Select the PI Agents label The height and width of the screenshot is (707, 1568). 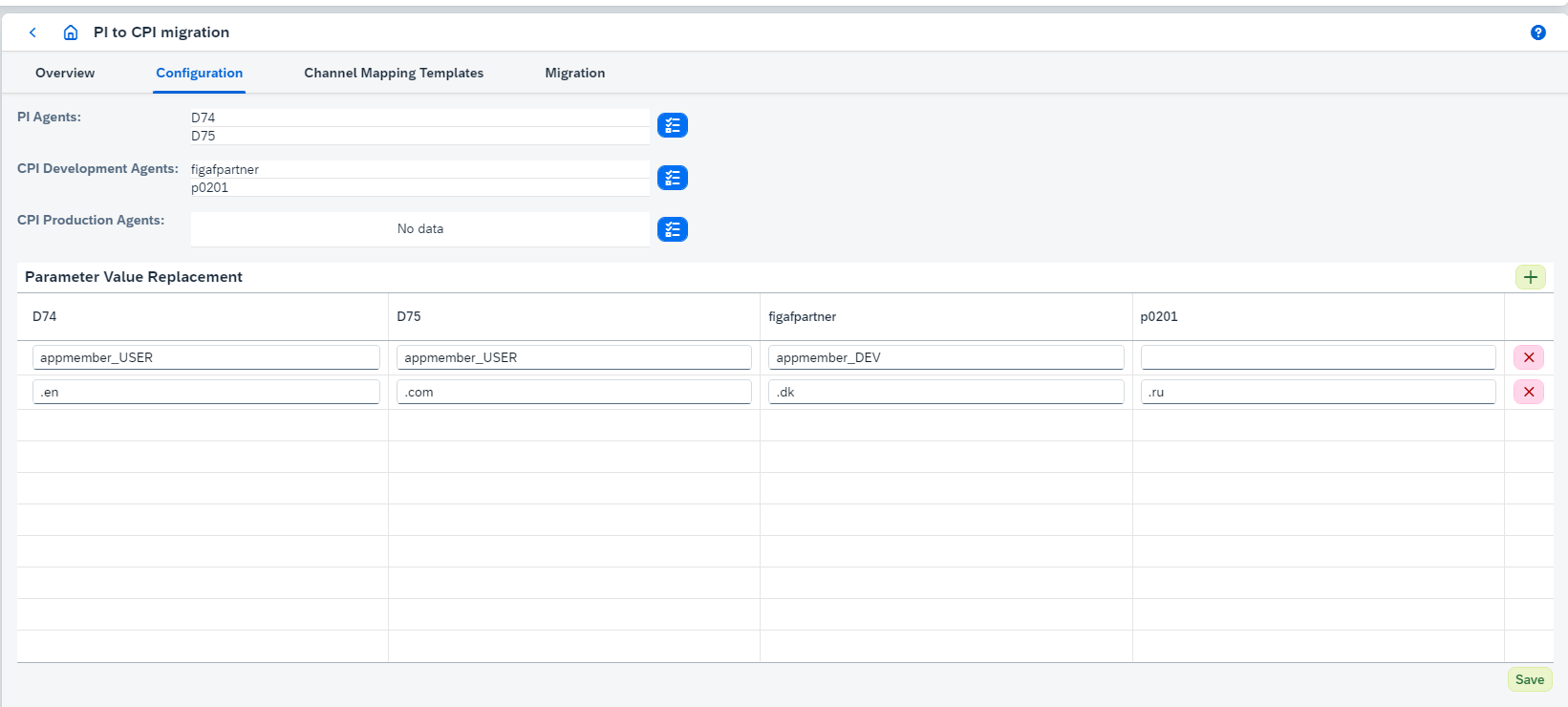49,117
